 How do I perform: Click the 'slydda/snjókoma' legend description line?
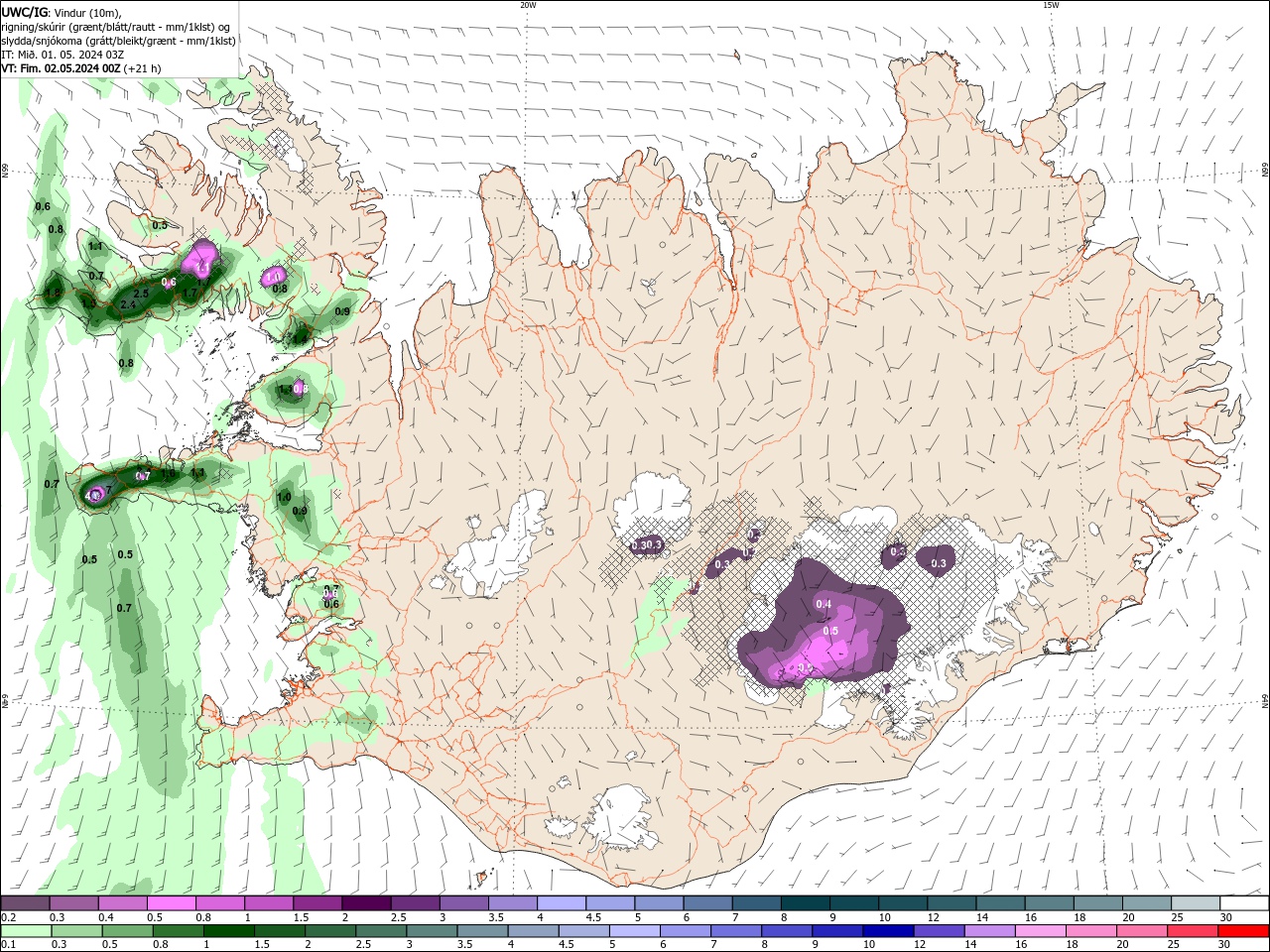tap(118, 41)
